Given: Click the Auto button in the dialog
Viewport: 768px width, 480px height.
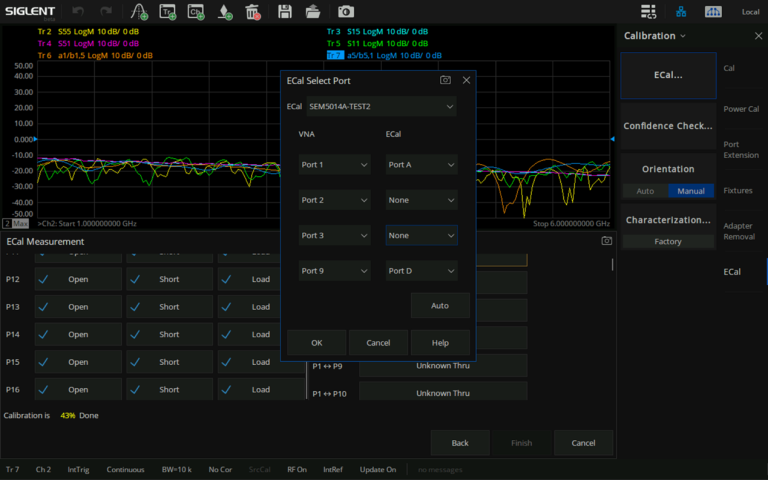Looking at the screenshot, I should coord(439,305).
